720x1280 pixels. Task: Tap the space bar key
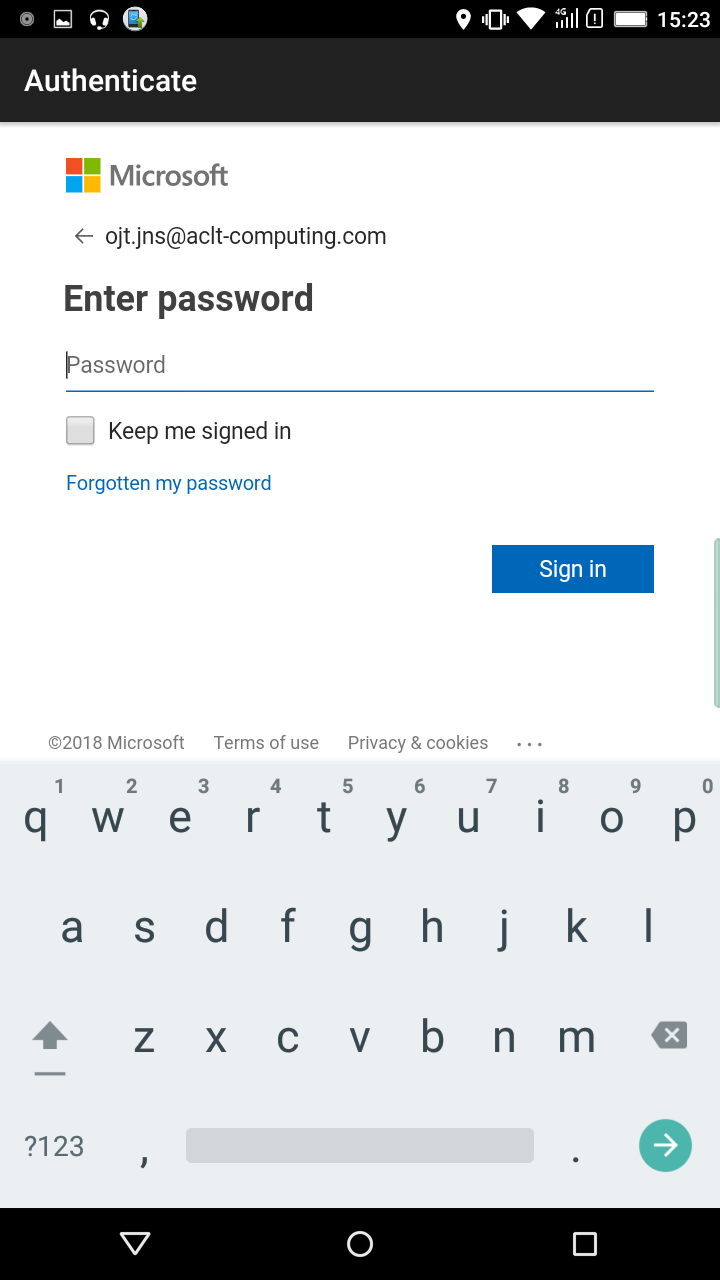(x=360, y=1146)
